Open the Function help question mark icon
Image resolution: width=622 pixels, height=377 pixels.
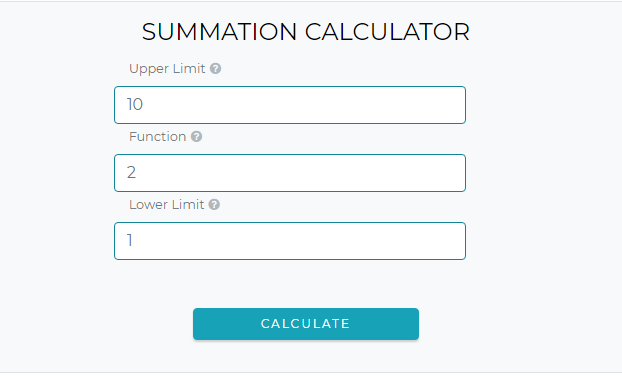tap(196, 137)
